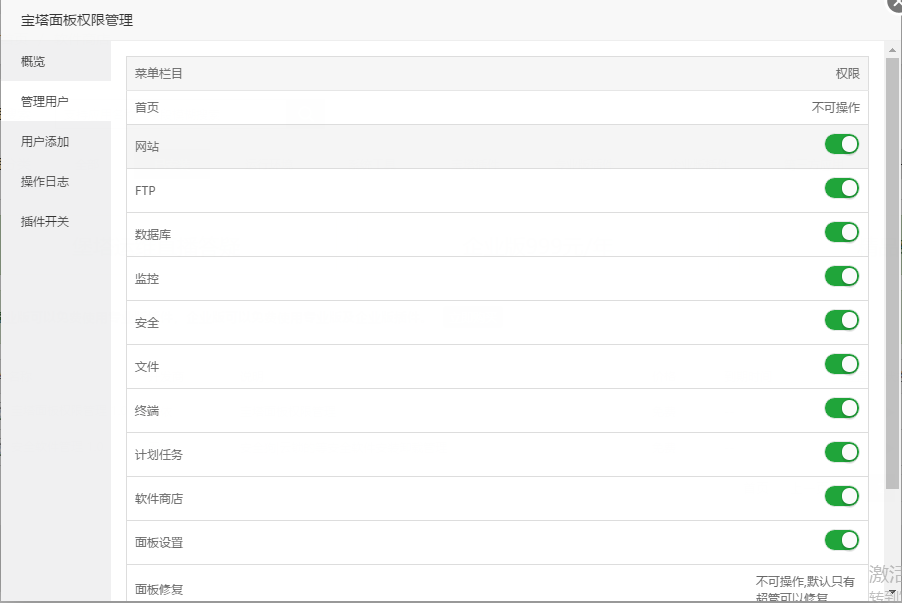Close the permission management dialog
902x603 pixels.
(x=895, y=4)
